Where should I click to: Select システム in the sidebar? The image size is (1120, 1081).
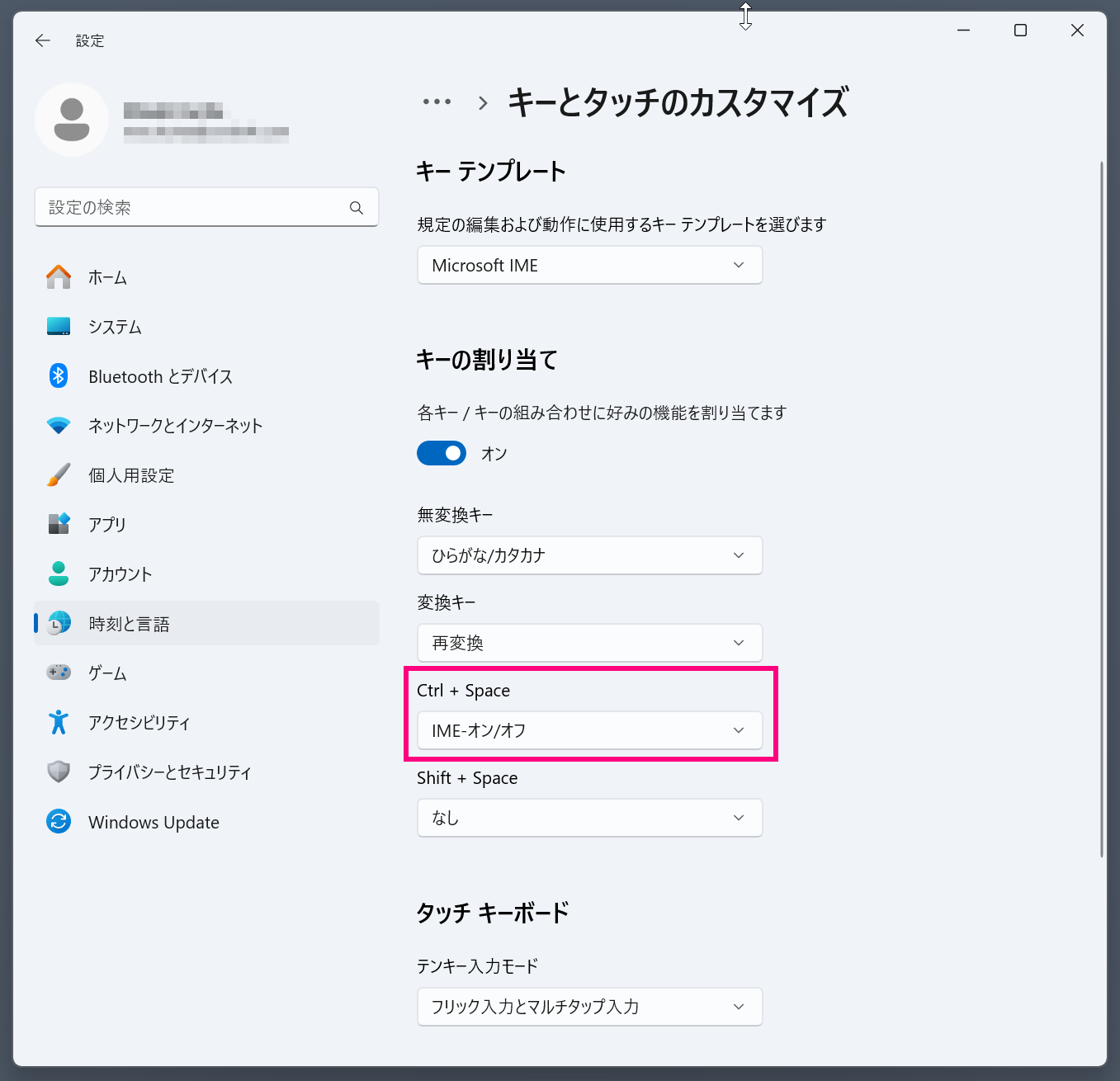click(x=115, y=327)
